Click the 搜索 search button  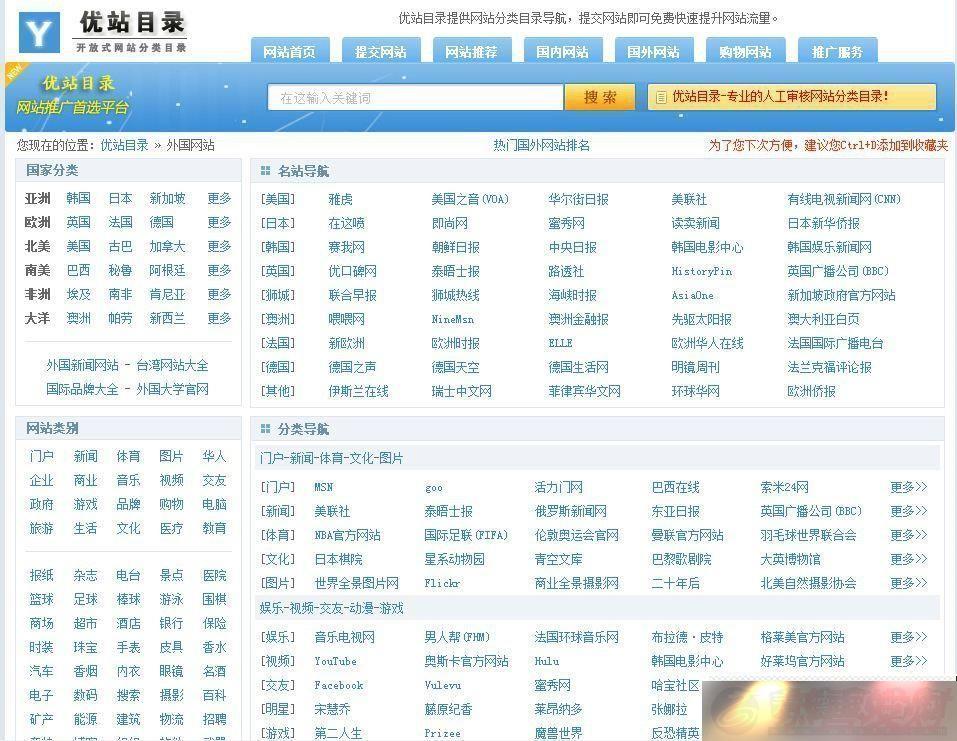coord(601,97)
